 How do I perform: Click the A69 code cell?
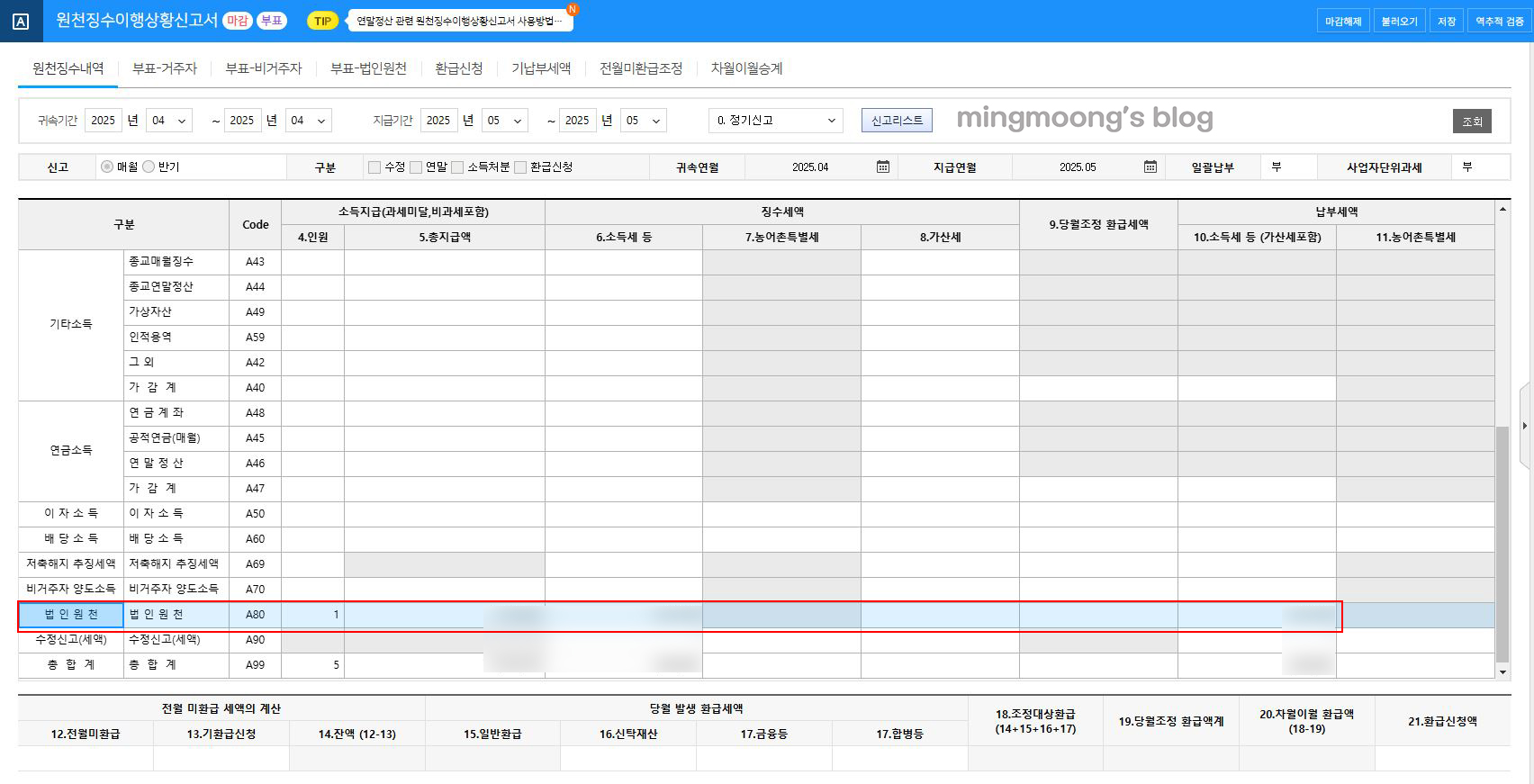point(256,564)
